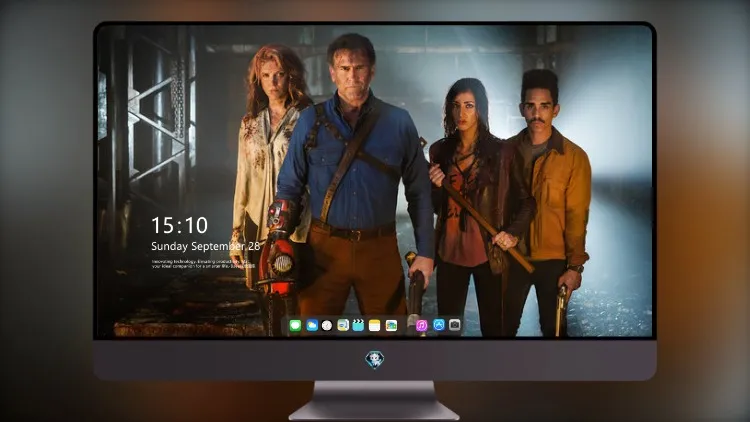Open the yellow Notes app icon

(x=375, y=325)
